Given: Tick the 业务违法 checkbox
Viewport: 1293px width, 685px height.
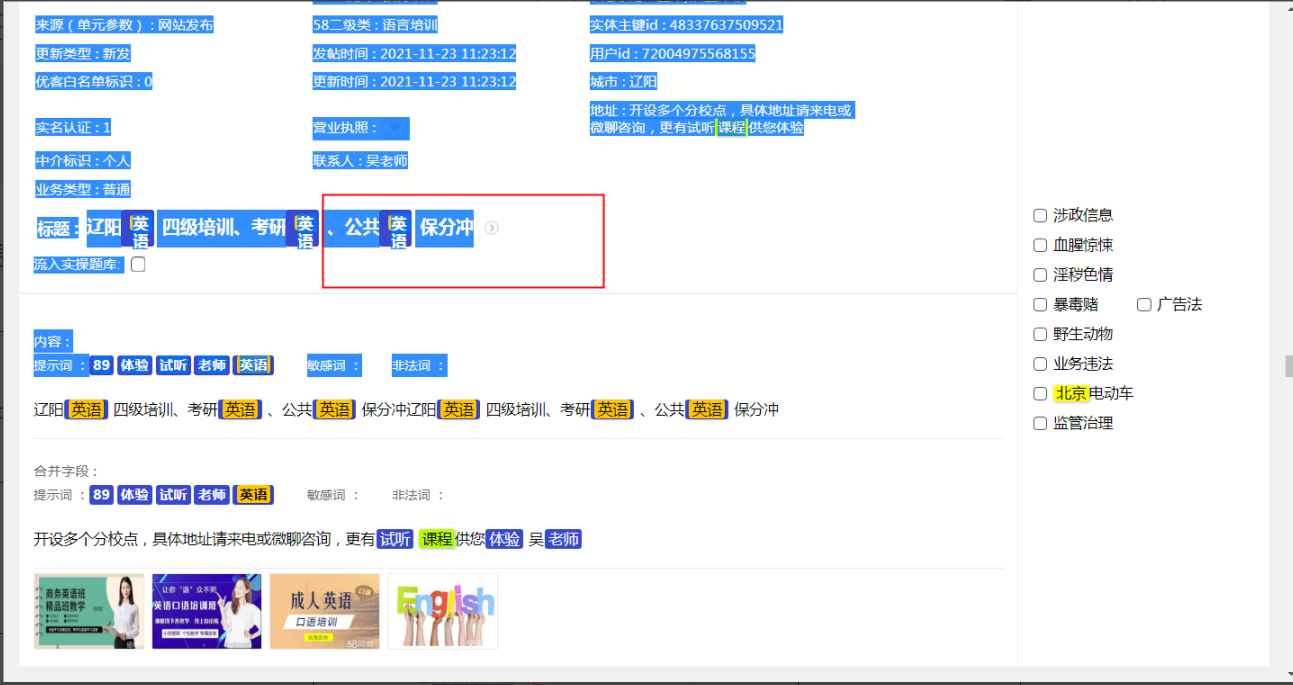Looking at the screenshot, I should tap(1040, 364).
